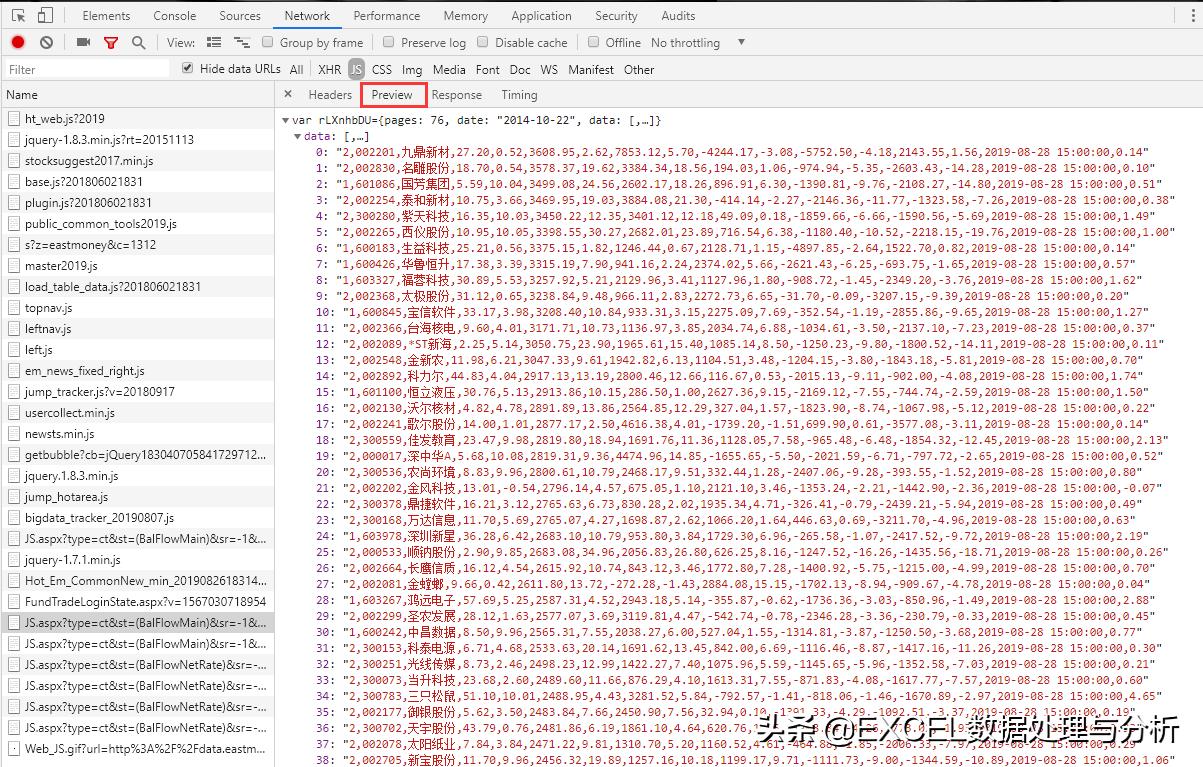
Task: Search network requests with magnifier icon
Action: pos(137,42)
